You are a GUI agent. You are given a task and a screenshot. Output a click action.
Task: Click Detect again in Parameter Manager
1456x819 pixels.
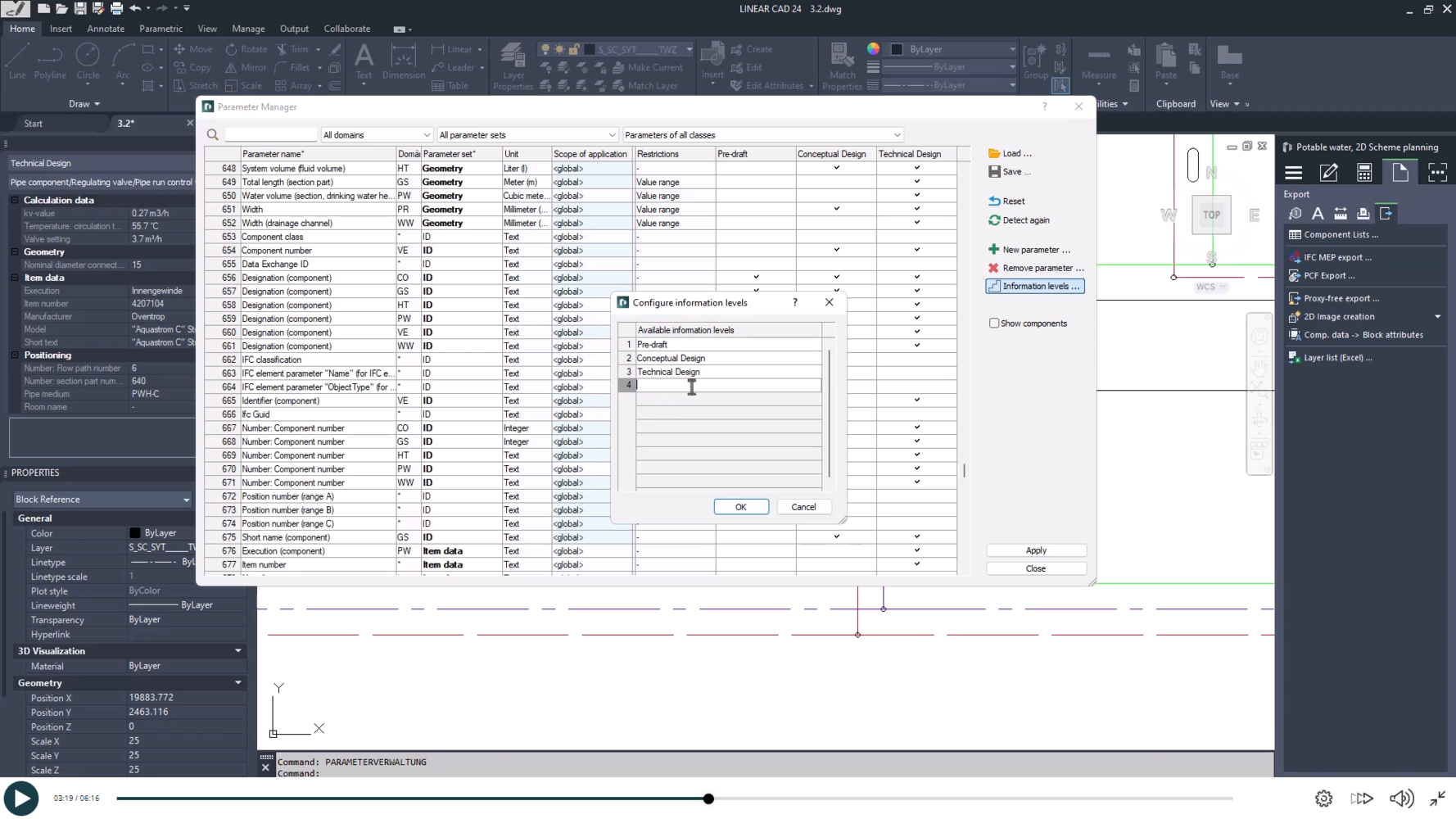coord(1019,220)
